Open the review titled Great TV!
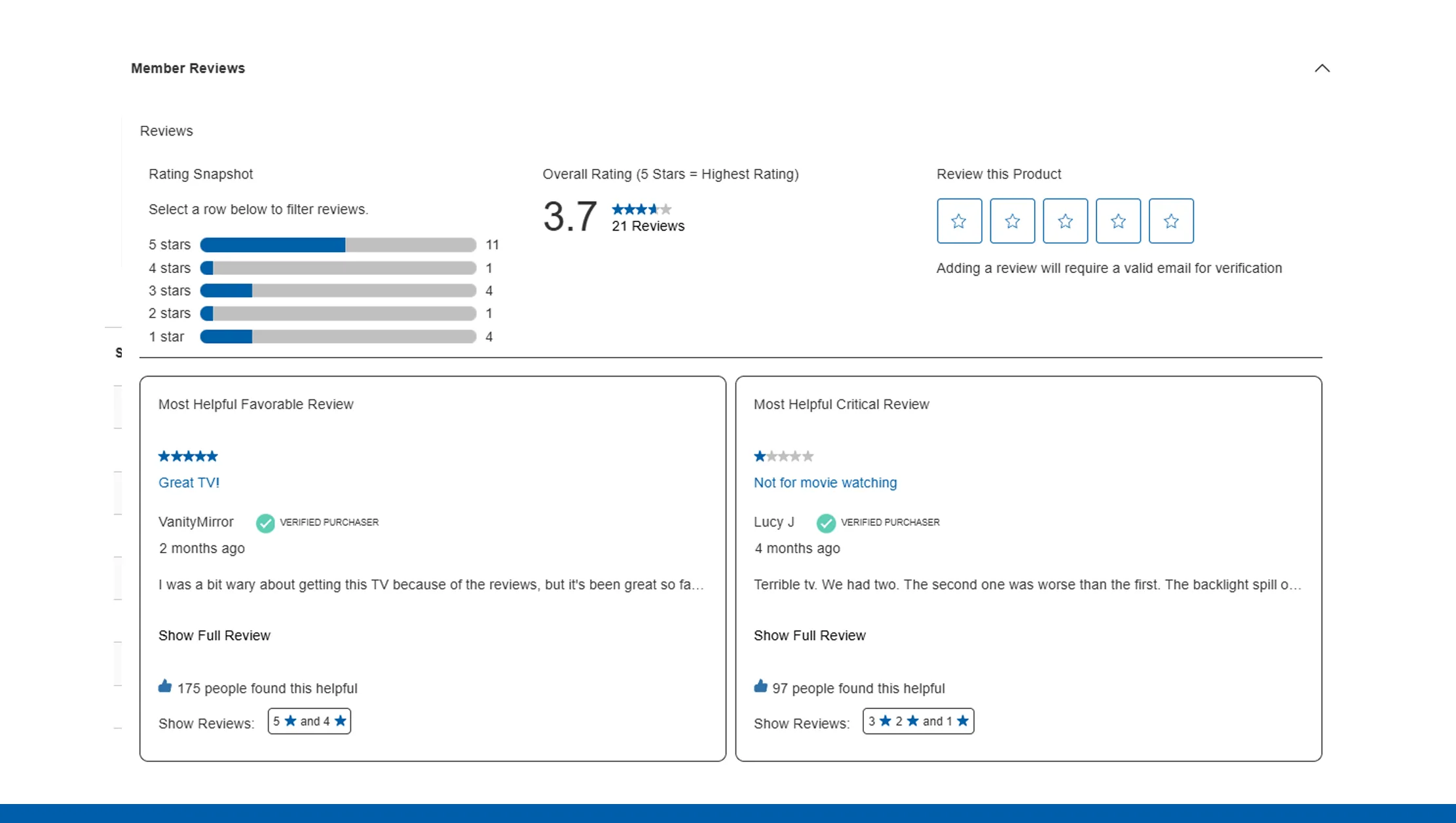The height and width of the screenshot is (823, 1456). click(189, 482)
